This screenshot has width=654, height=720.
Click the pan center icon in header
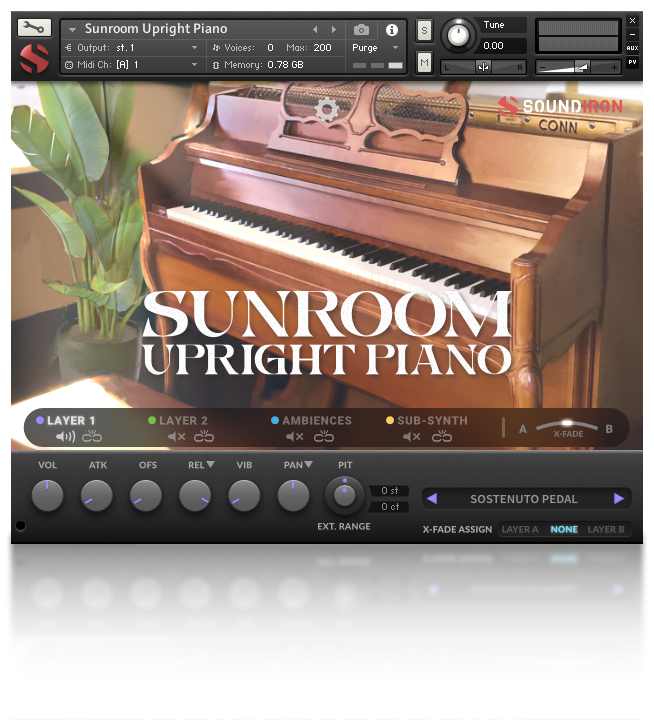(x=483, y=68)
